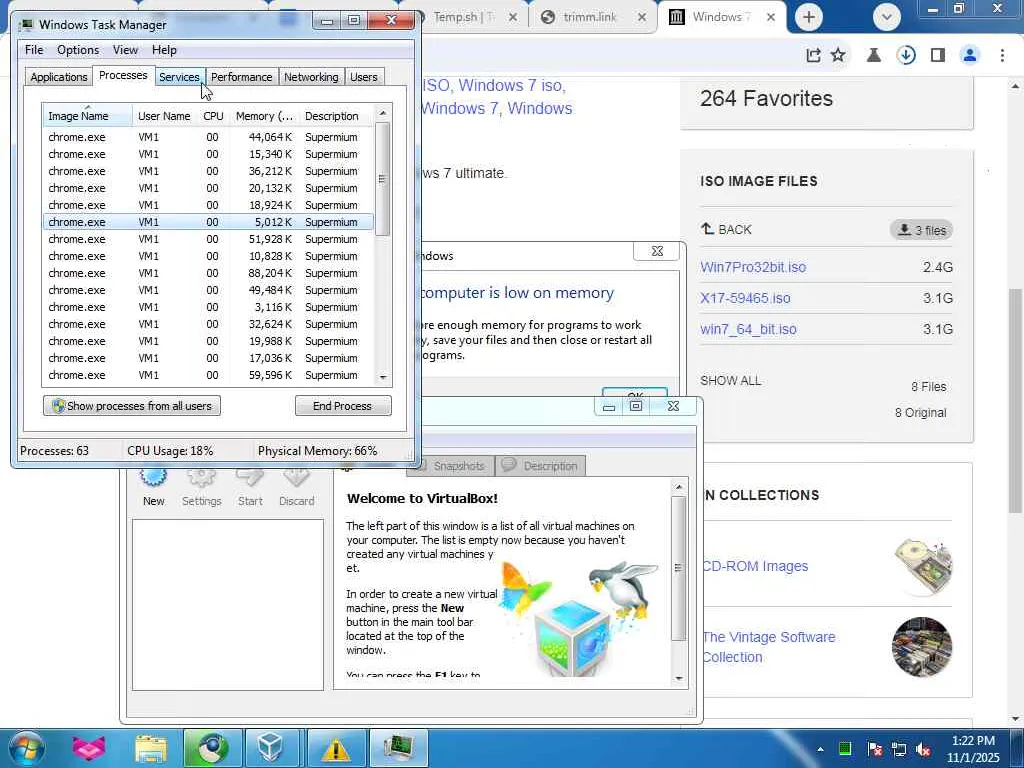Click the Vintage Software Collection thumbnail
The image size is (1024, 768).
(x=922, y=647)
